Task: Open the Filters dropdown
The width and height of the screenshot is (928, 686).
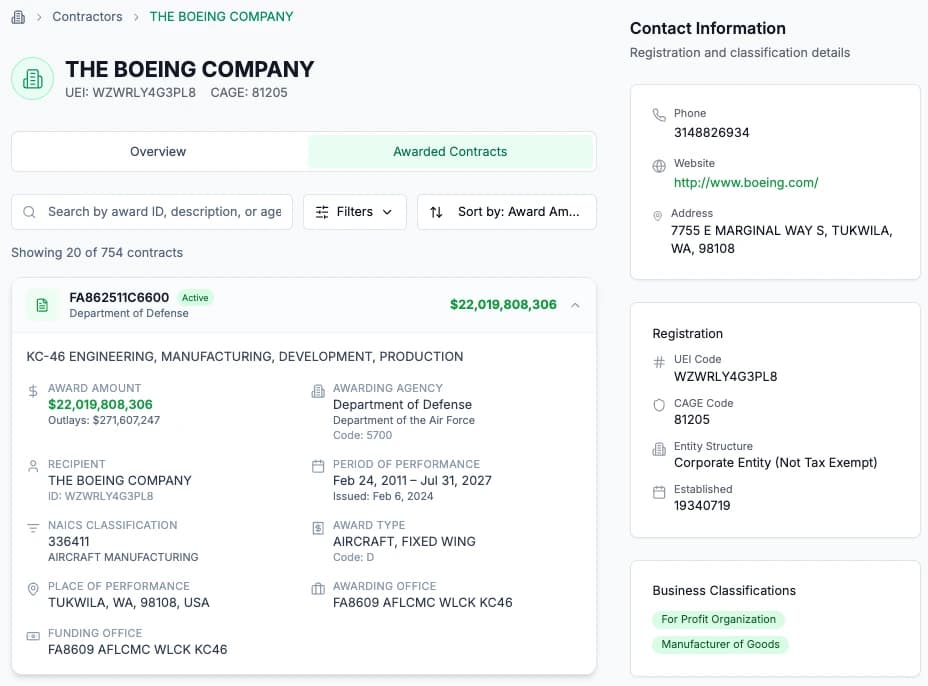Action: point(355,212)
